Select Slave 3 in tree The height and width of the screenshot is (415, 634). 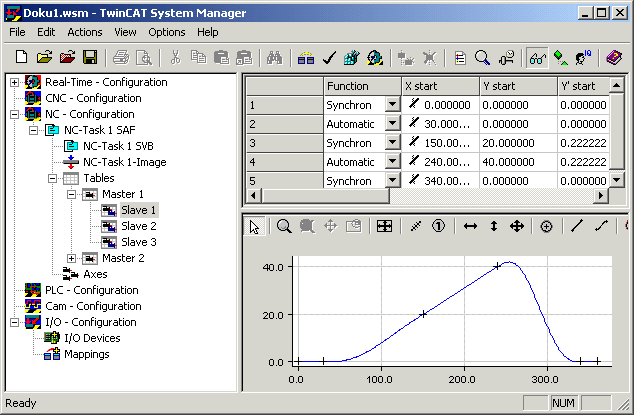[x=139, y=242]
